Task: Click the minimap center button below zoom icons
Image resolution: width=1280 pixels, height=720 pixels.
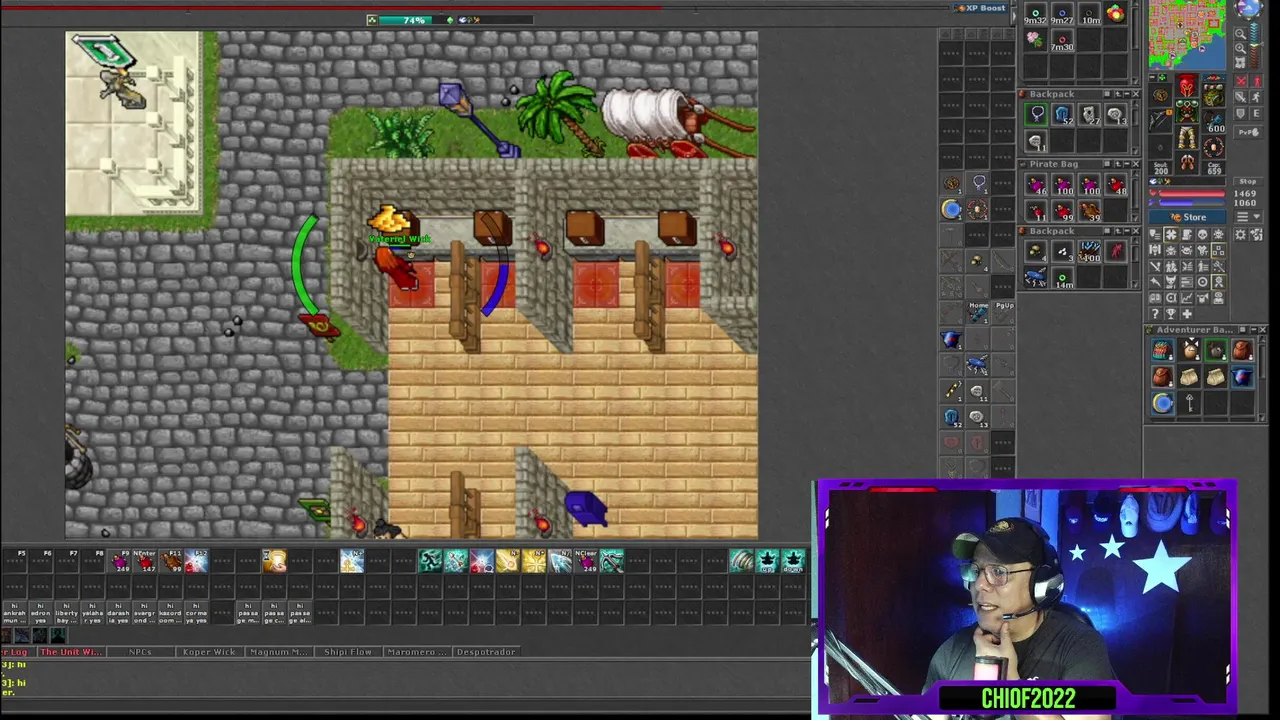Action: 1241,62
